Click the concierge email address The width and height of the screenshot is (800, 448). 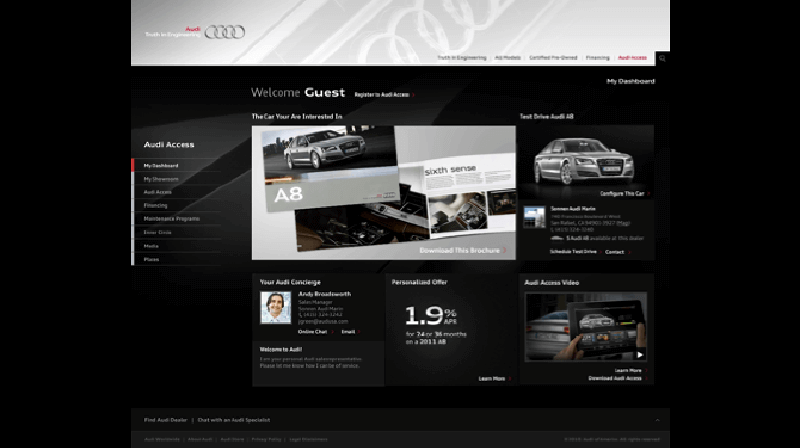coord(323,321)
